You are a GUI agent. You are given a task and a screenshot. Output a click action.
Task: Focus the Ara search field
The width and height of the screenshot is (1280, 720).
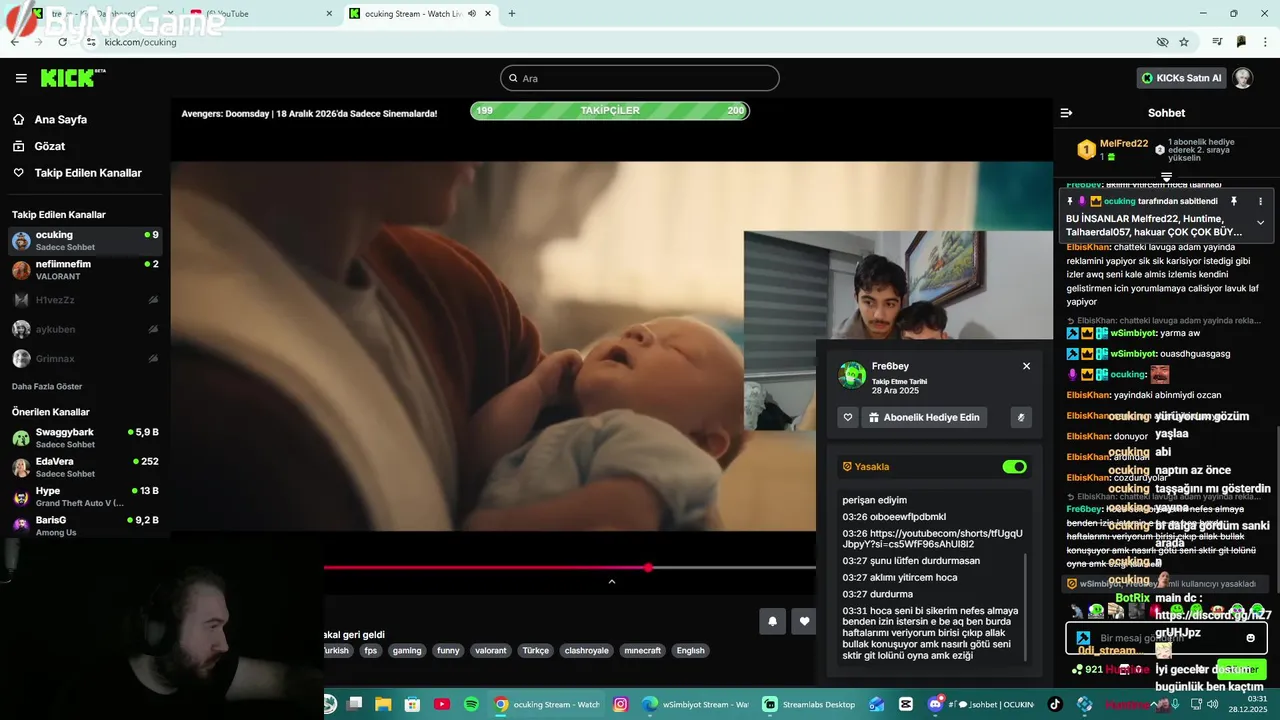click(x=640, y=78)
